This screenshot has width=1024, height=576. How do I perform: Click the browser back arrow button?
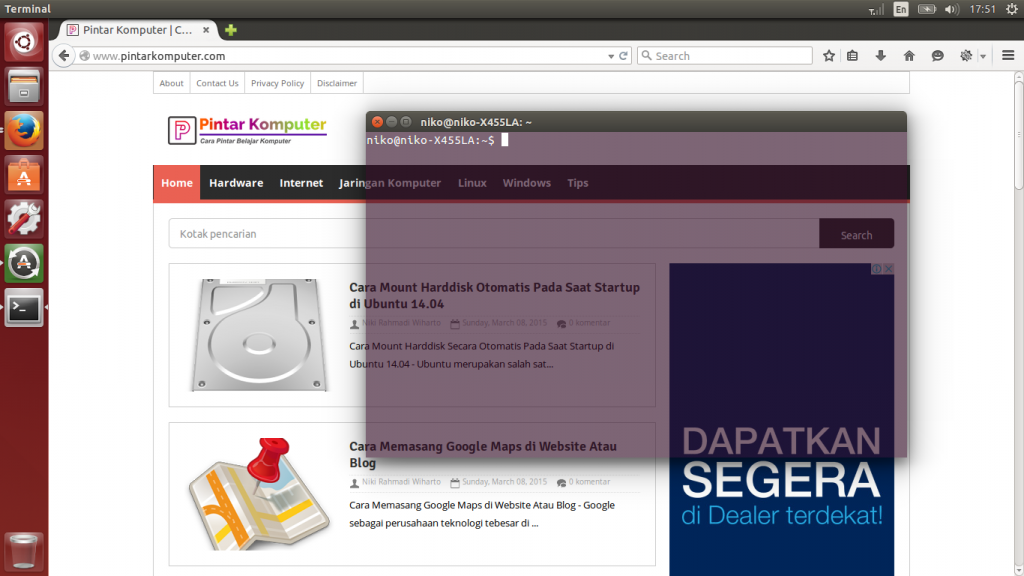(64, 56)
